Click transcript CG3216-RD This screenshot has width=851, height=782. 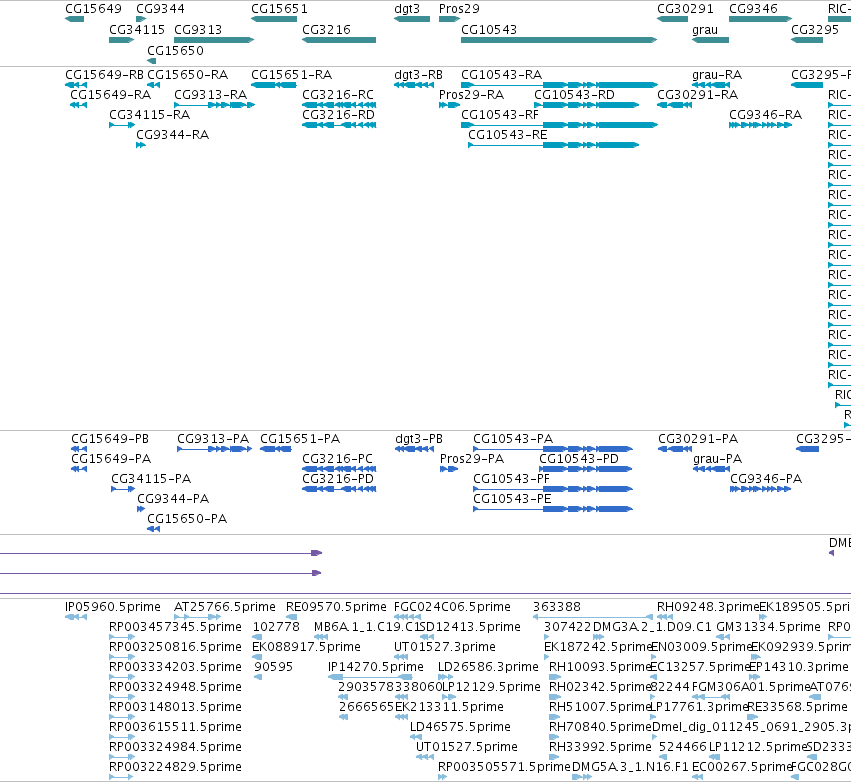[x=339, y=125]
